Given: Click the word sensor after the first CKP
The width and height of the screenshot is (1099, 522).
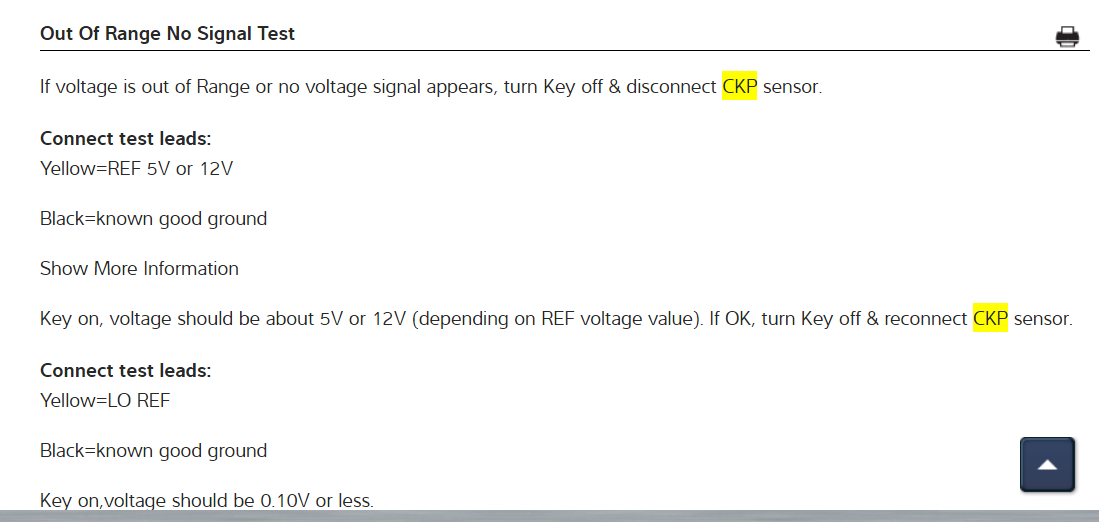Looking at the screenshot, I should point(792,87).
